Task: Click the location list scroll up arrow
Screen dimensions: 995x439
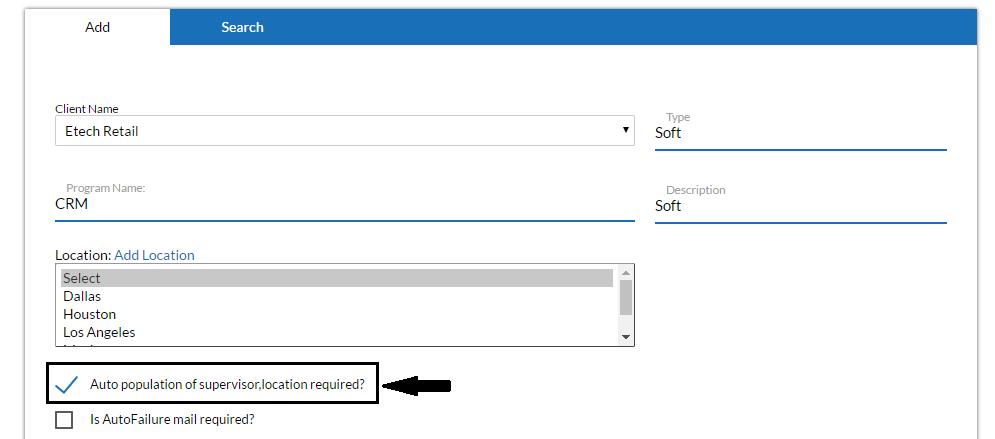Action: [626, 273]
